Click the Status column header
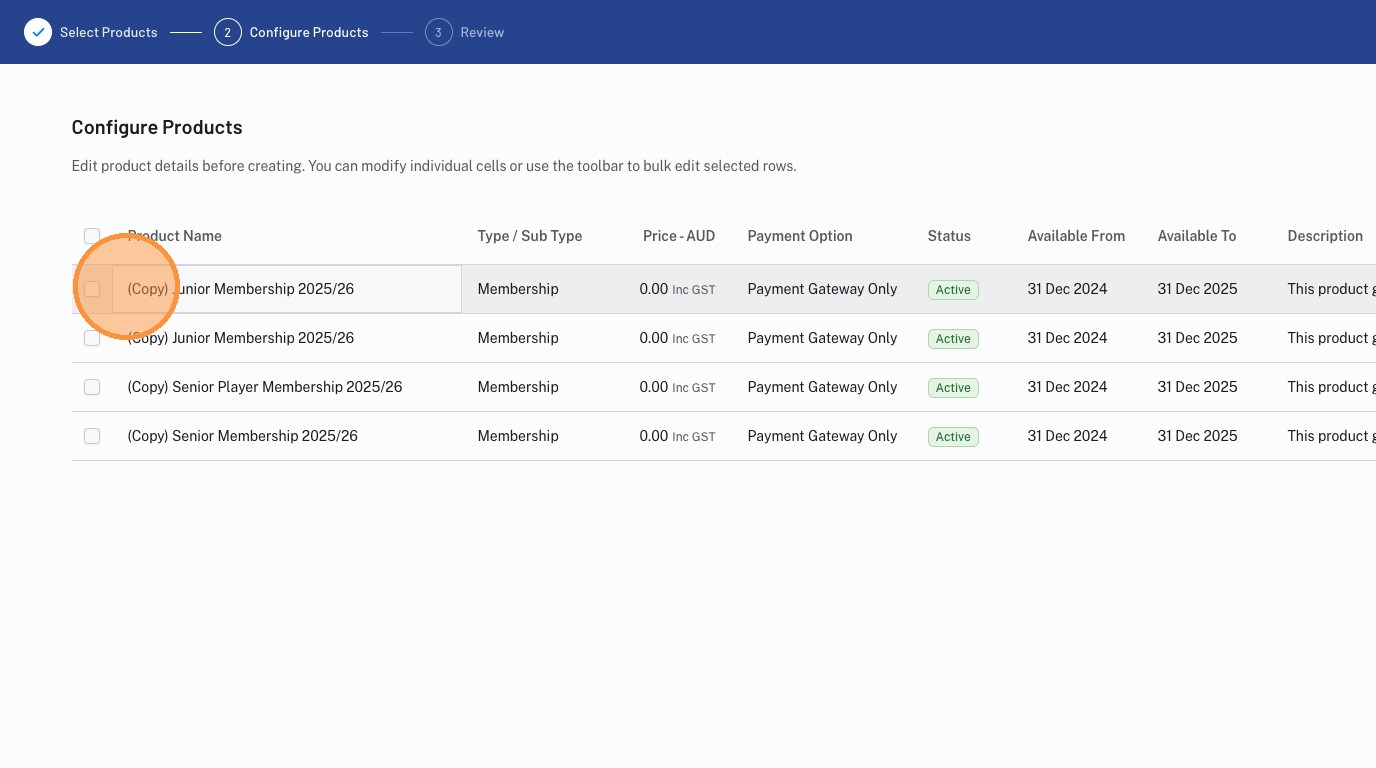This screenshot has height=768, width=1376. point(949,236)
